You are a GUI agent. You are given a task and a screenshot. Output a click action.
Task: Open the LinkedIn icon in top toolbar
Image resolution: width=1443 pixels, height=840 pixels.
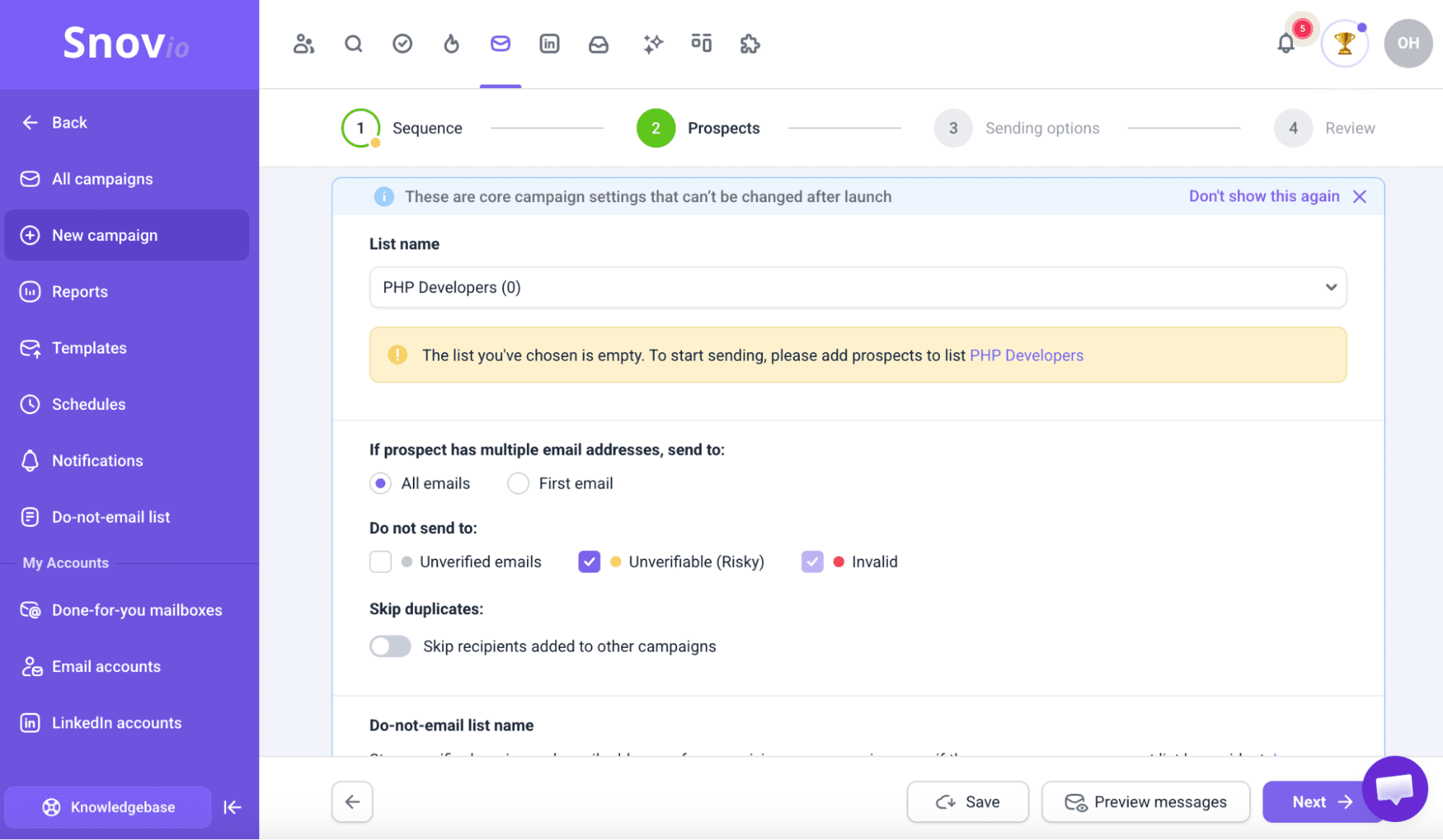(x=549, y=44)
